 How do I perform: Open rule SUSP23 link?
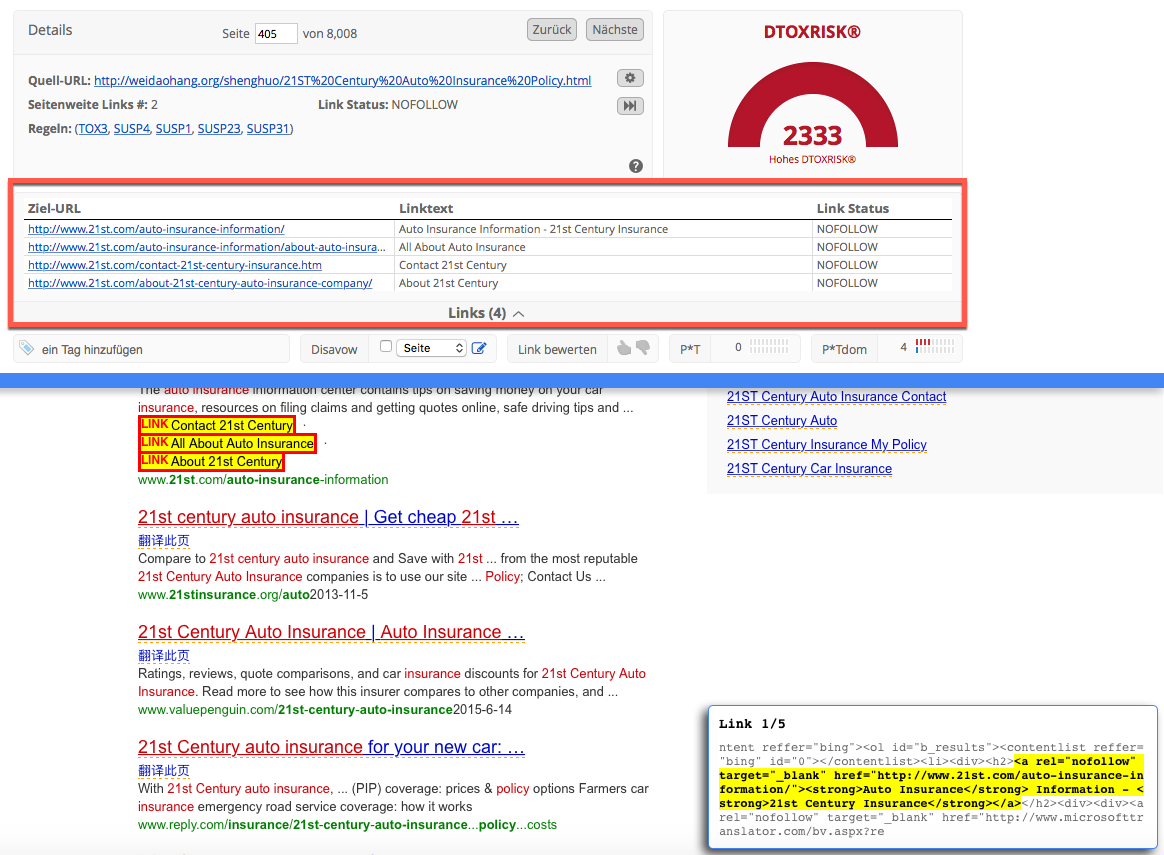[219, 128]
